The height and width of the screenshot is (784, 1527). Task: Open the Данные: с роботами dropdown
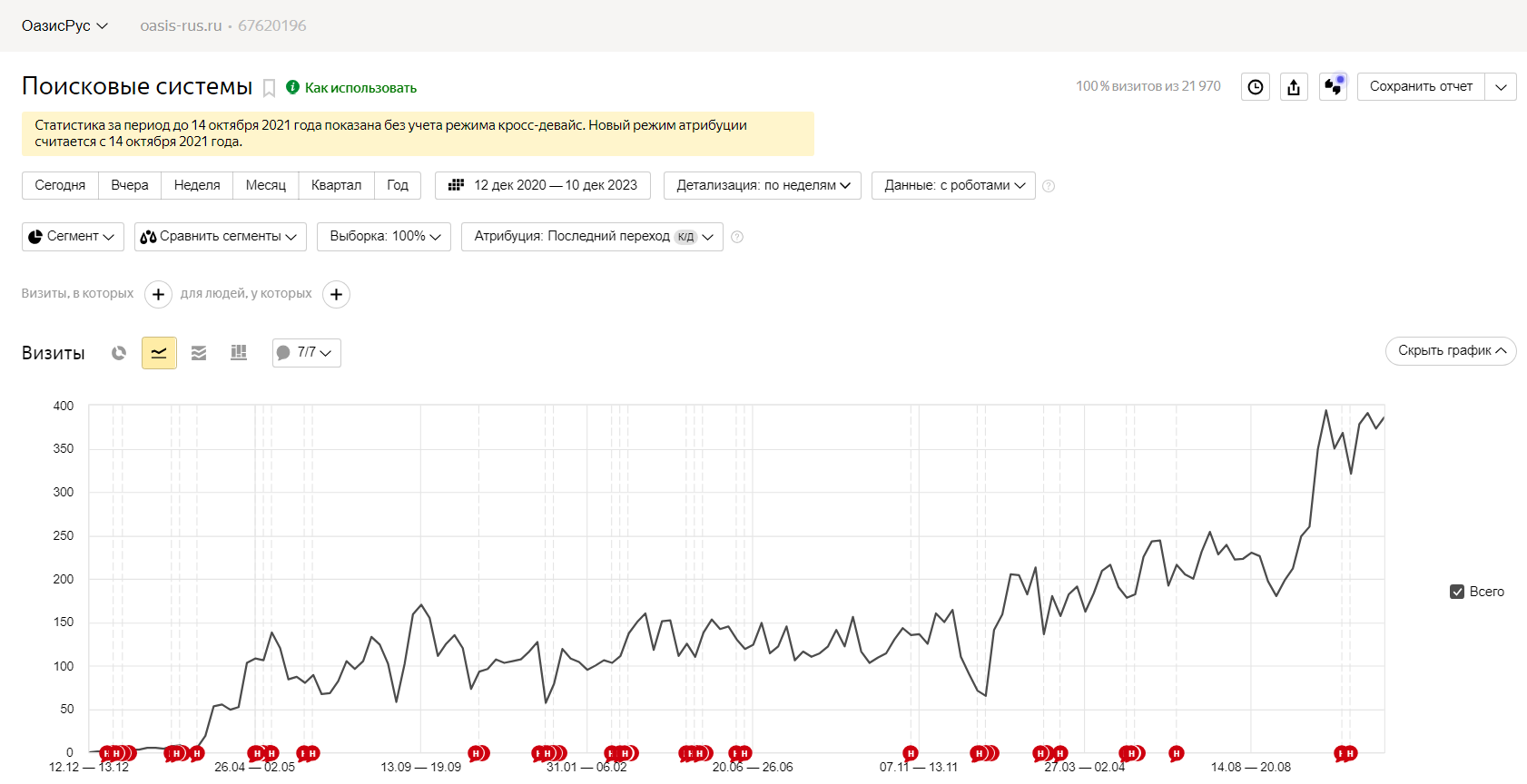tap(953, 185)
